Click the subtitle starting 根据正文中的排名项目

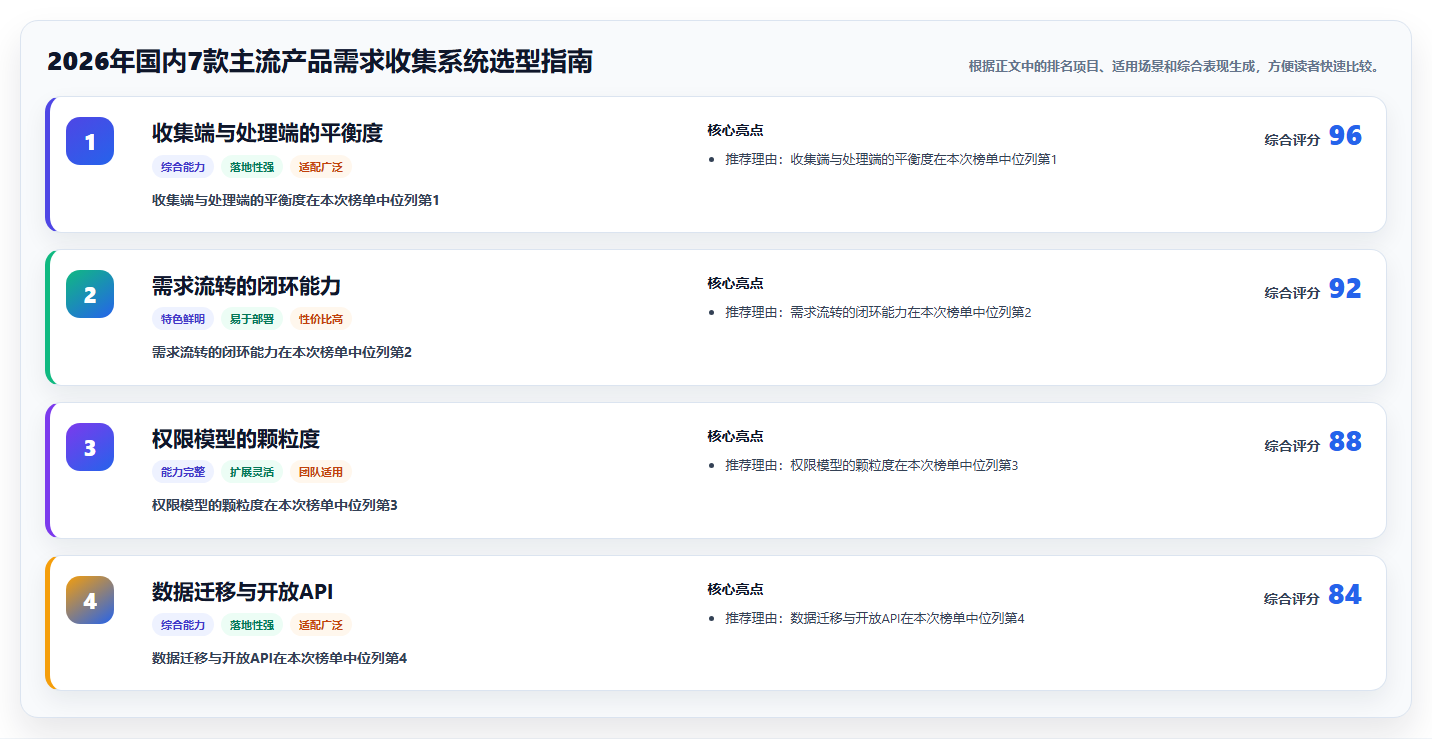pyautogui.click(x=1176, y=66)
